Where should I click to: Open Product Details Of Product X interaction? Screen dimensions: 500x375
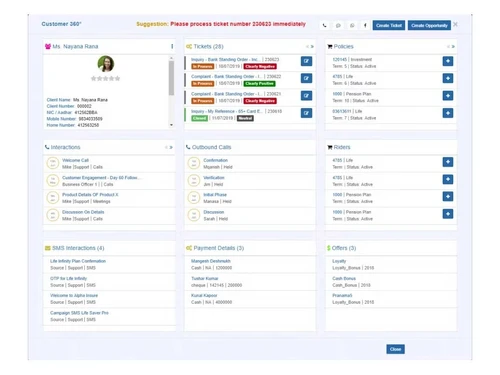tap(90, 195)
